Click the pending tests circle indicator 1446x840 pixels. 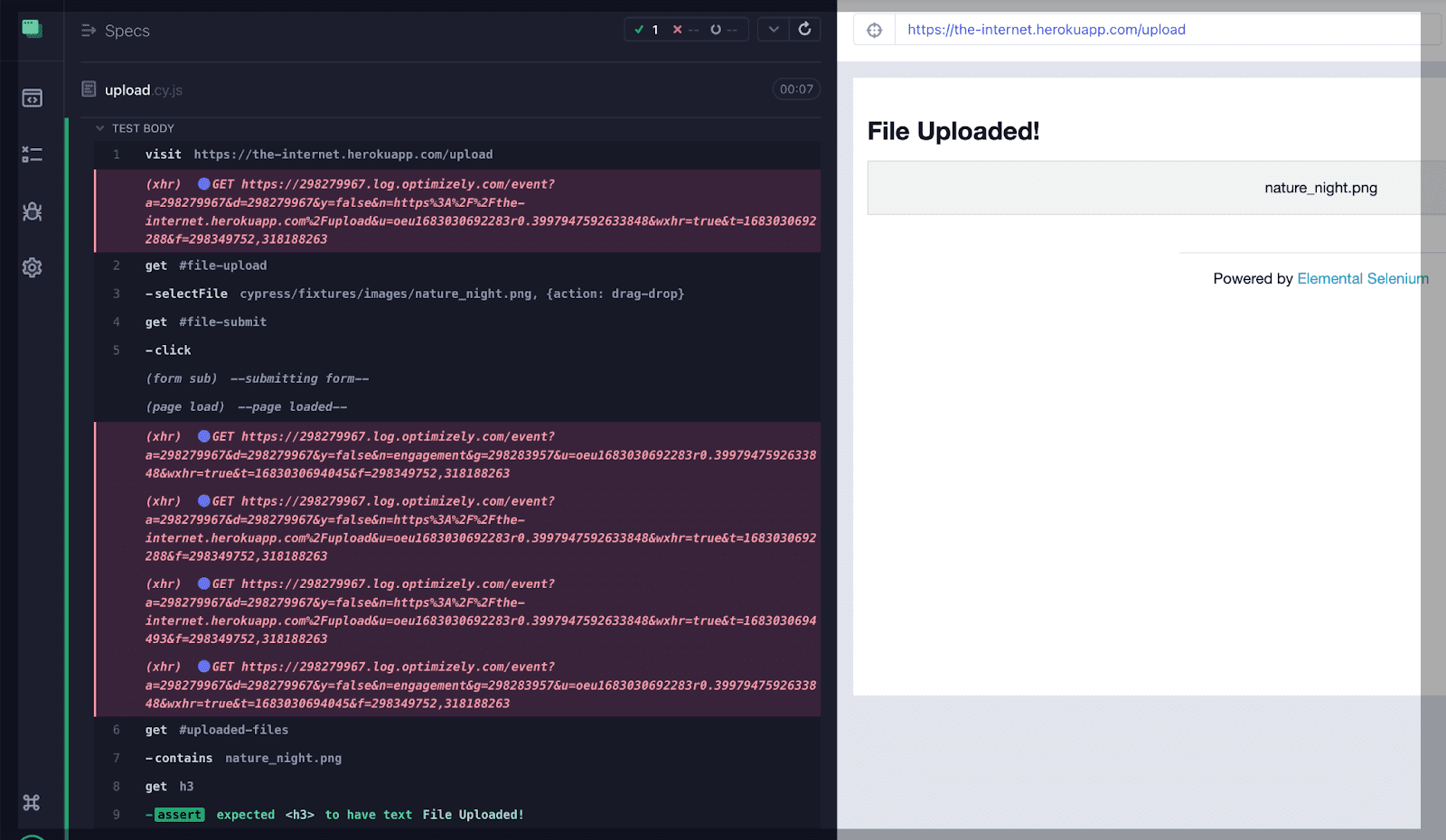[x=717, y=29]
